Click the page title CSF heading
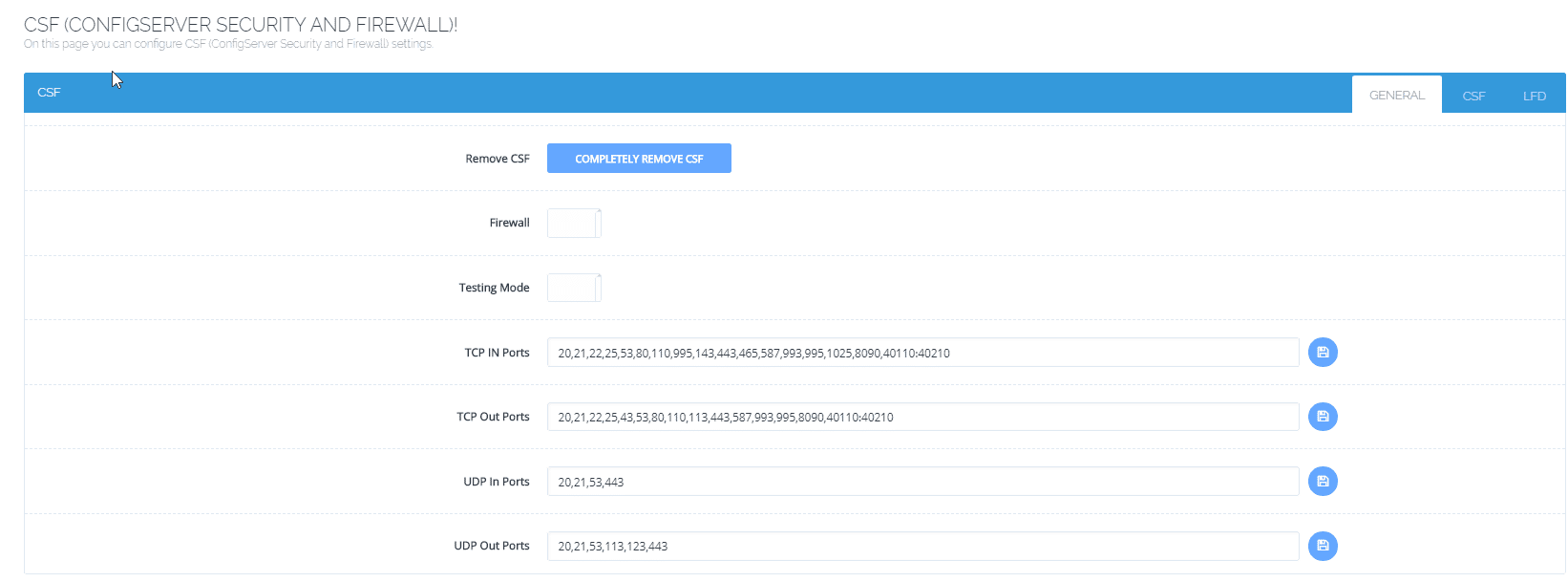Viewport: 1568px width, 582px height. point(241,25)
